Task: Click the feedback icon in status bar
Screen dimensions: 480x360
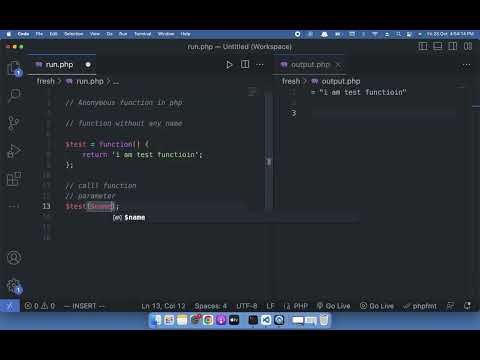Action: tap(450, 306)
